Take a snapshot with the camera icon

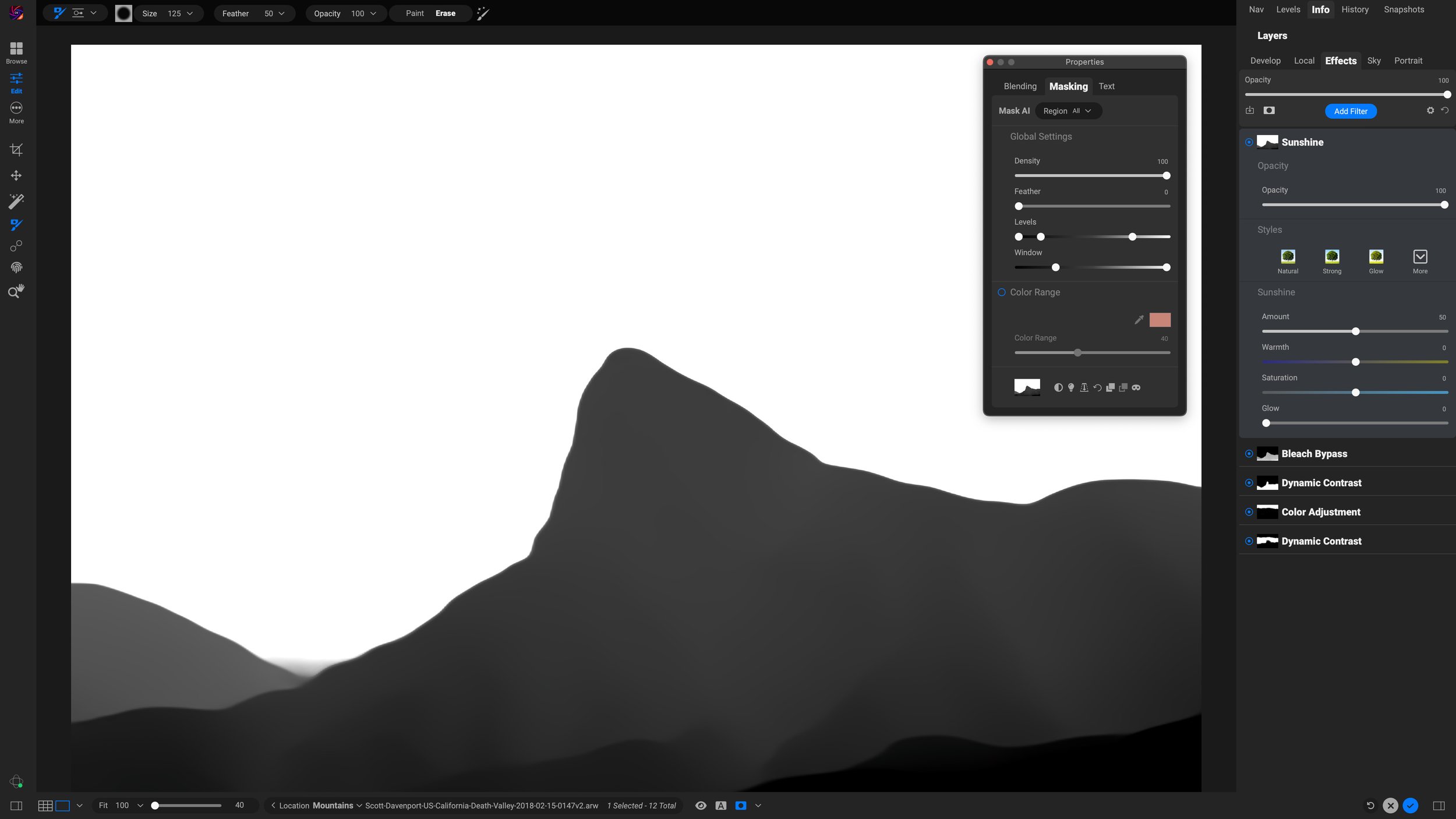[1268, 110]
